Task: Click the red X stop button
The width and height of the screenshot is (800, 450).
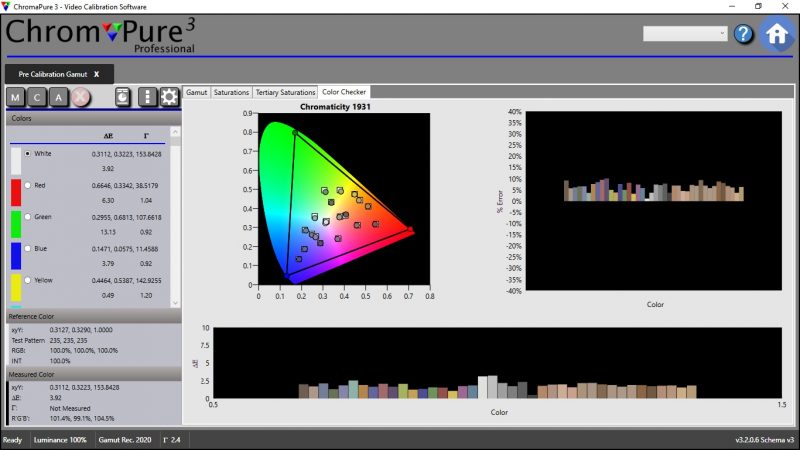Action: pyautogui.click(x=81, y=97)
